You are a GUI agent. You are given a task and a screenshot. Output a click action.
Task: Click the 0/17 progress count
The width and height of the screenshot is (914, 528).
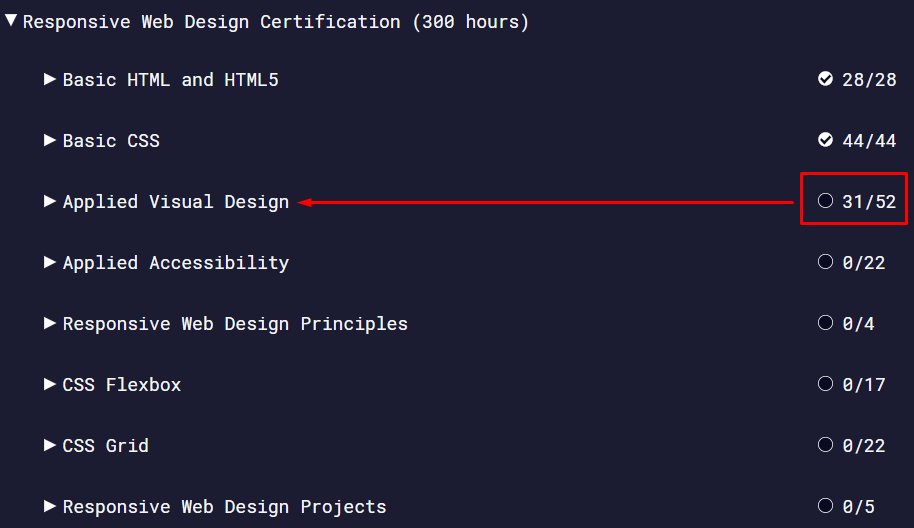tap(864, 385)
